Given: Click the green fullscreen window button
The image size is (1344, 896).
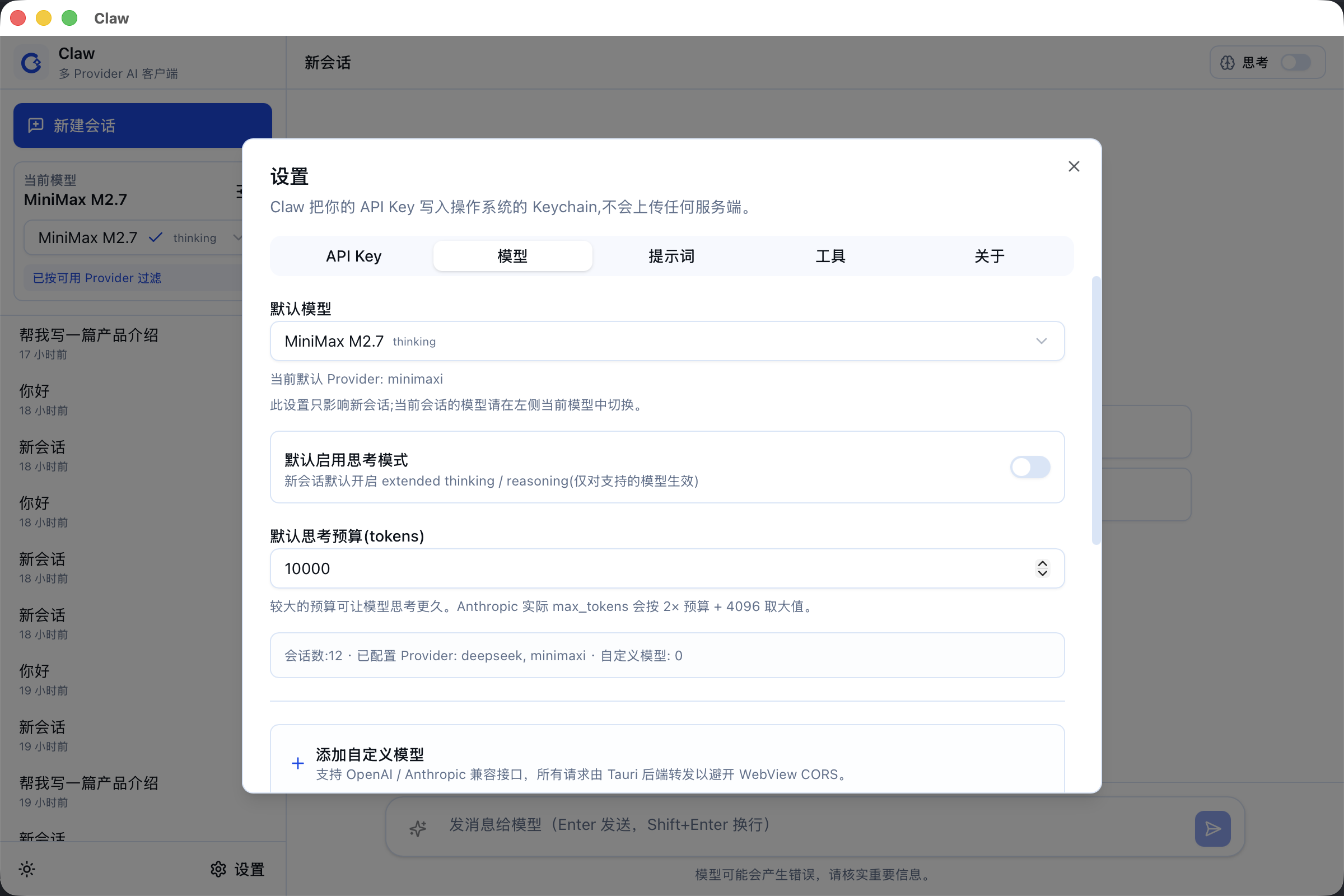Looking at the screenshot, I should pos(69,18).
